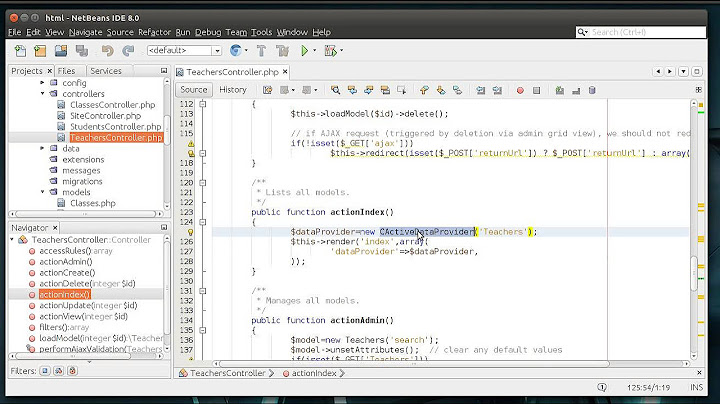Click the New Project toolbar icon
Screen dimensions: 720x404
[x=40, y=50]
